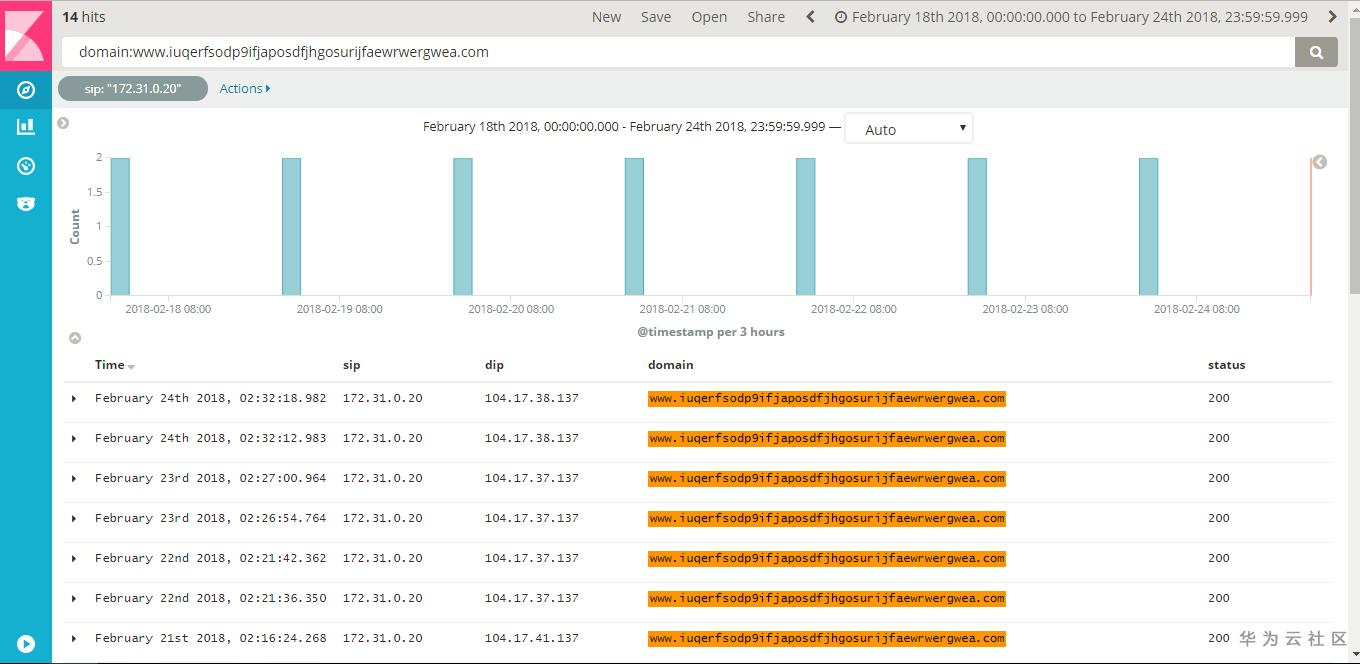Click timestamp February 22nd 2018, 02:21:42.362
Image resolution: width=1360 pixels, height=664 pixels.
point(210,558)
